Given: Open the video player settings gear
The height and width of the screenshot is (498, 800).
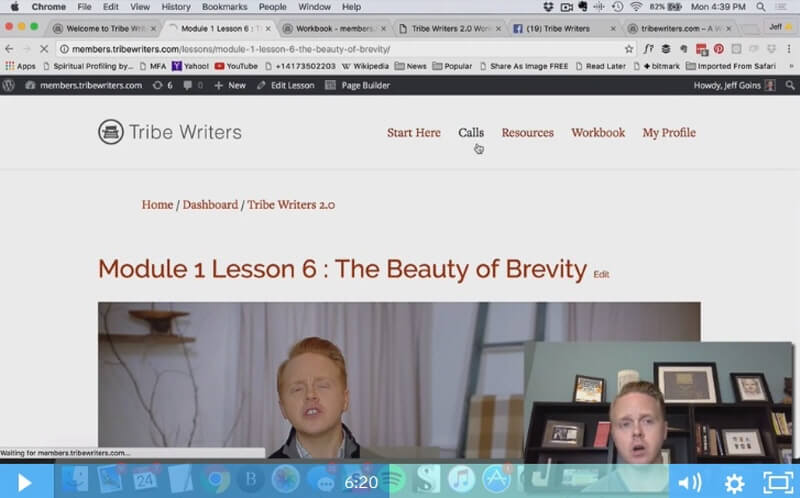Looking at the screenshot, I should [x=734, y=482].
